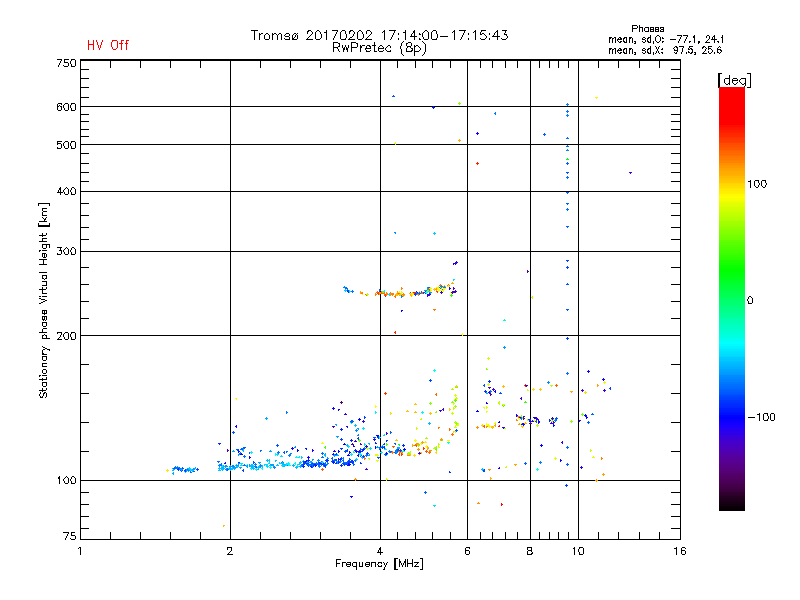Click the y-axis tick label '600'
Image resolution: width=800 pixels, height=600 pixels.
coord(66,107)
